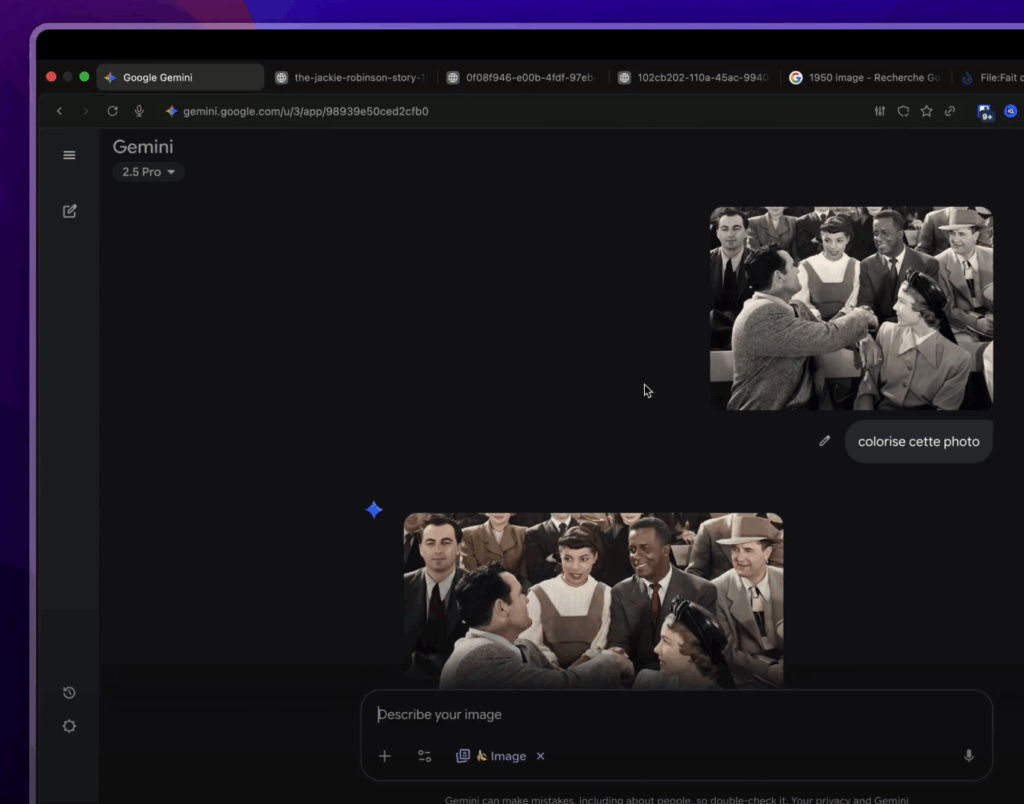Reload the page with the refresh button
Viewport: 1024px width, 804px height.
pos(112,111)
